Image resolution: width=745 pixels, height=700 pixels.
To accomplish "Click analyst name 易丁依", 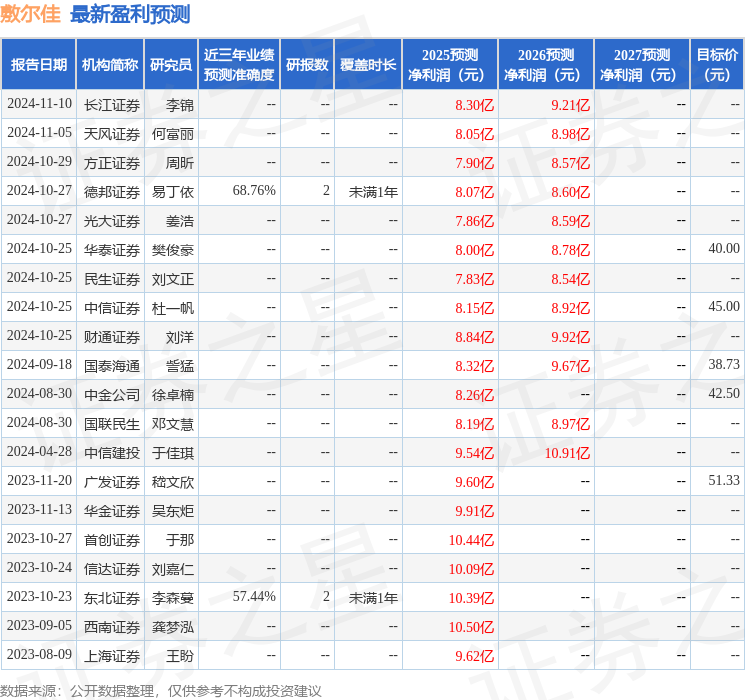I will [x=172, y=192].
